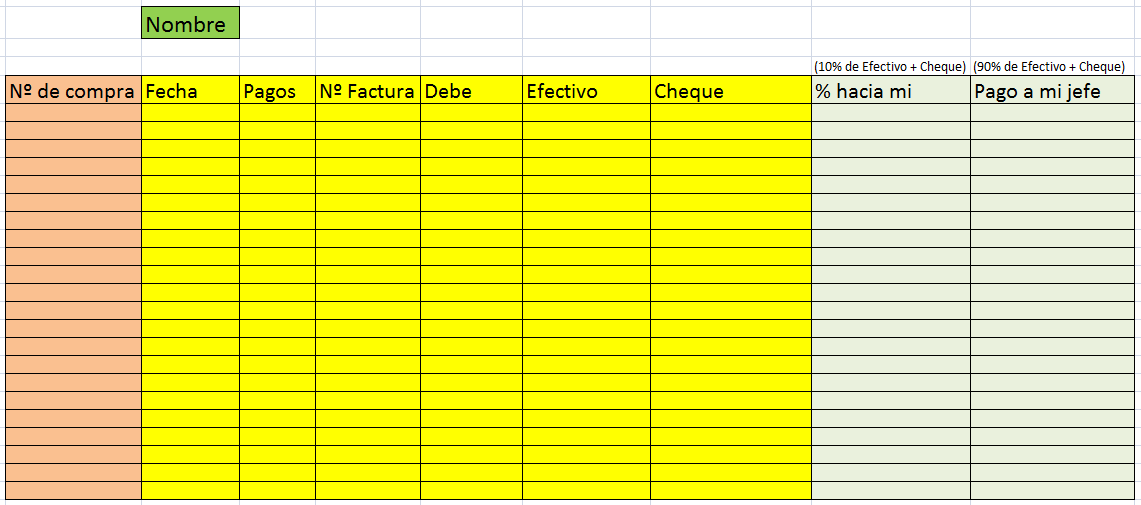This screenshot has height=505, width=1141.
Task: Click the "Nº de compra" header cell
Action: pyautogui.click(x=73, y=91)
